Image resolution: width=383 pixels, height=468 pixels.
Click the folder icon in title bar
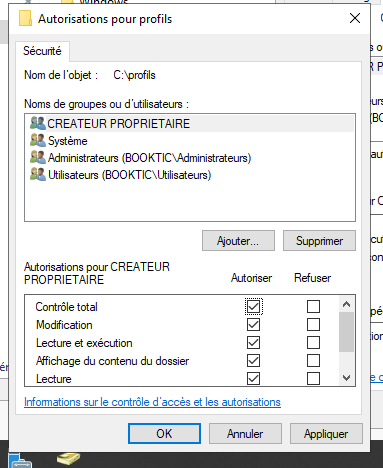pos(25,19)
